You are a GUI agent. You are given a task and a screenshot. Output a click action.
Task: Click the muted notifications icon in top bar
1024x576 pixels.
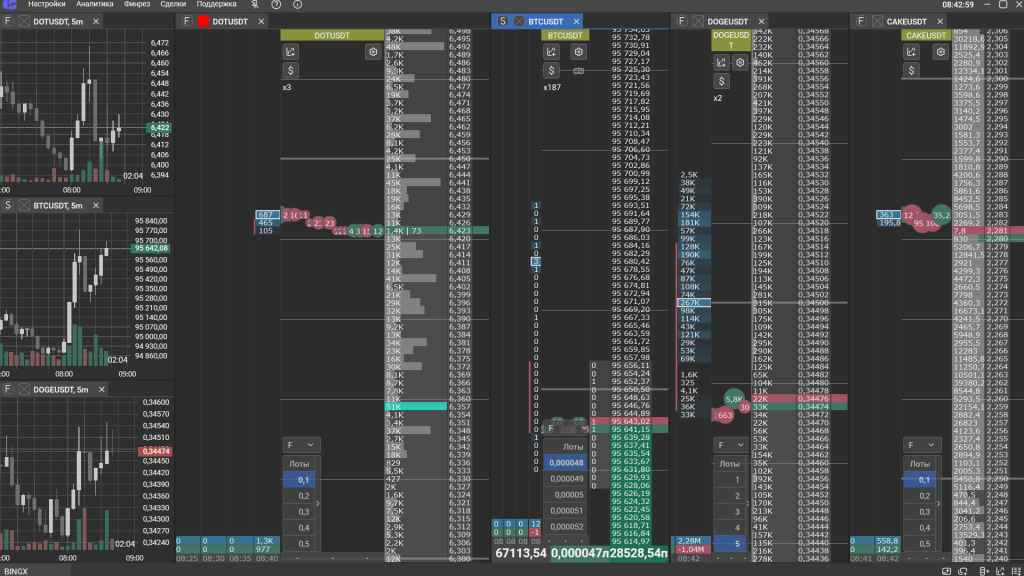point(253,5)
